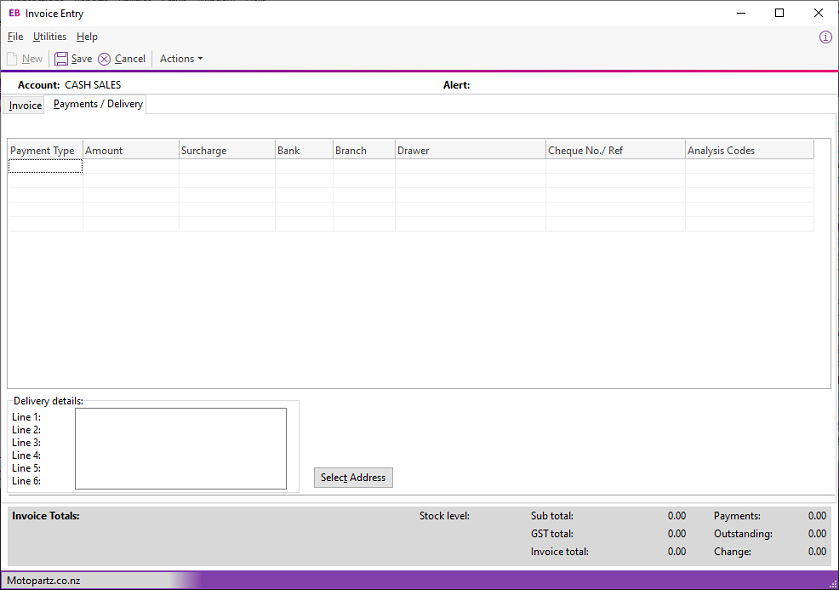The image size is (839, 590).
Task: Click the Line 1: label
Action: 26,417
